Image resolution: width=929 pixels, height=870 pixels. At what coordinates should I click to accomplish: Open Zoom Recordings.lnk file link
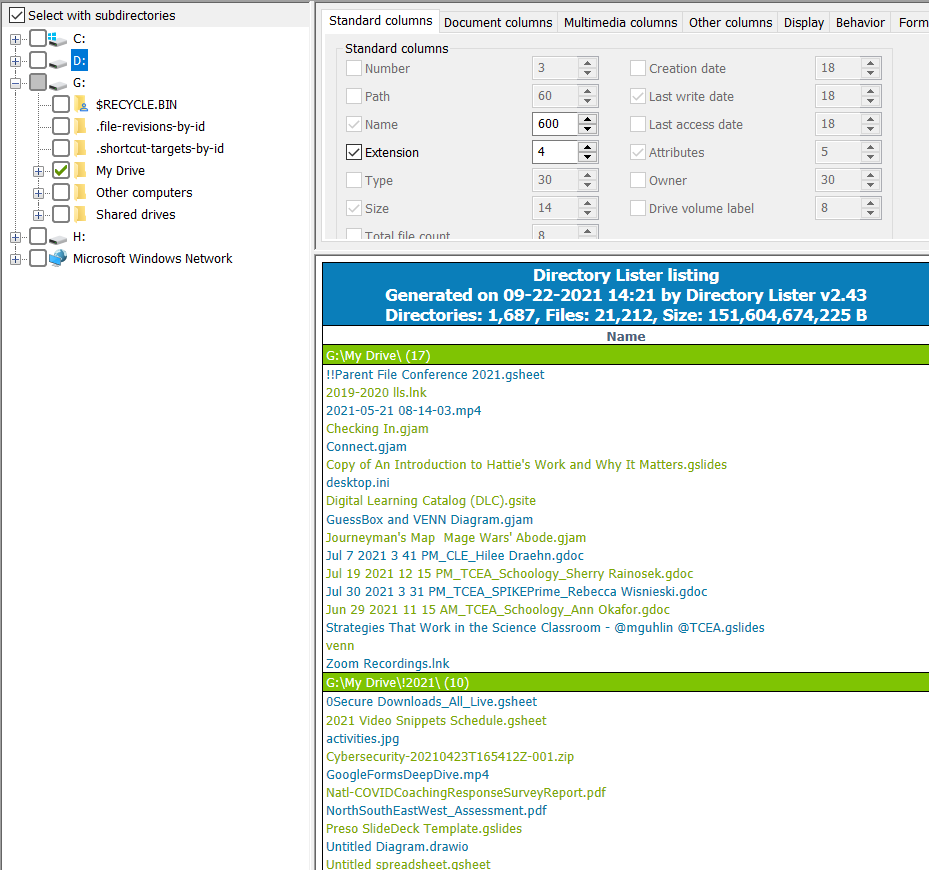click(387, 663)
